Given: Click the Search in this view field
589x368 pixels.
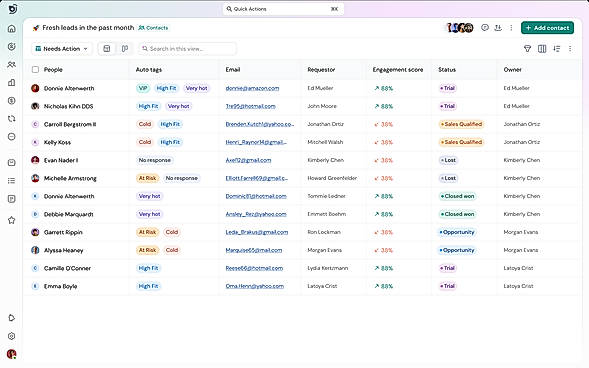Looking at the screenshot, I should click(x=187, y=49).
